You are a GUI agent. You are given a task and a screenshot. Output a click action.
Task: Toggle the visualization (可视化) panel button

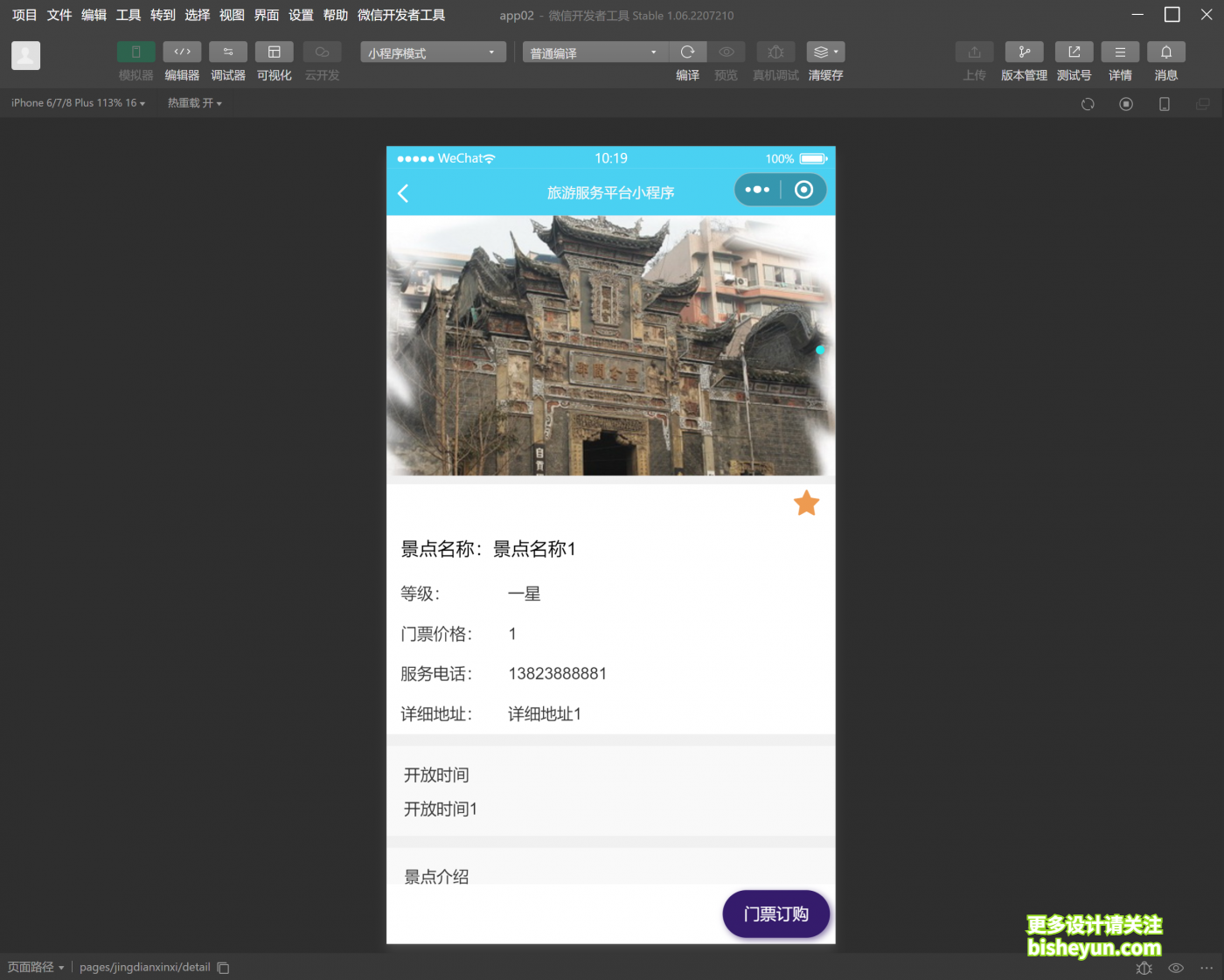(274, 52)
